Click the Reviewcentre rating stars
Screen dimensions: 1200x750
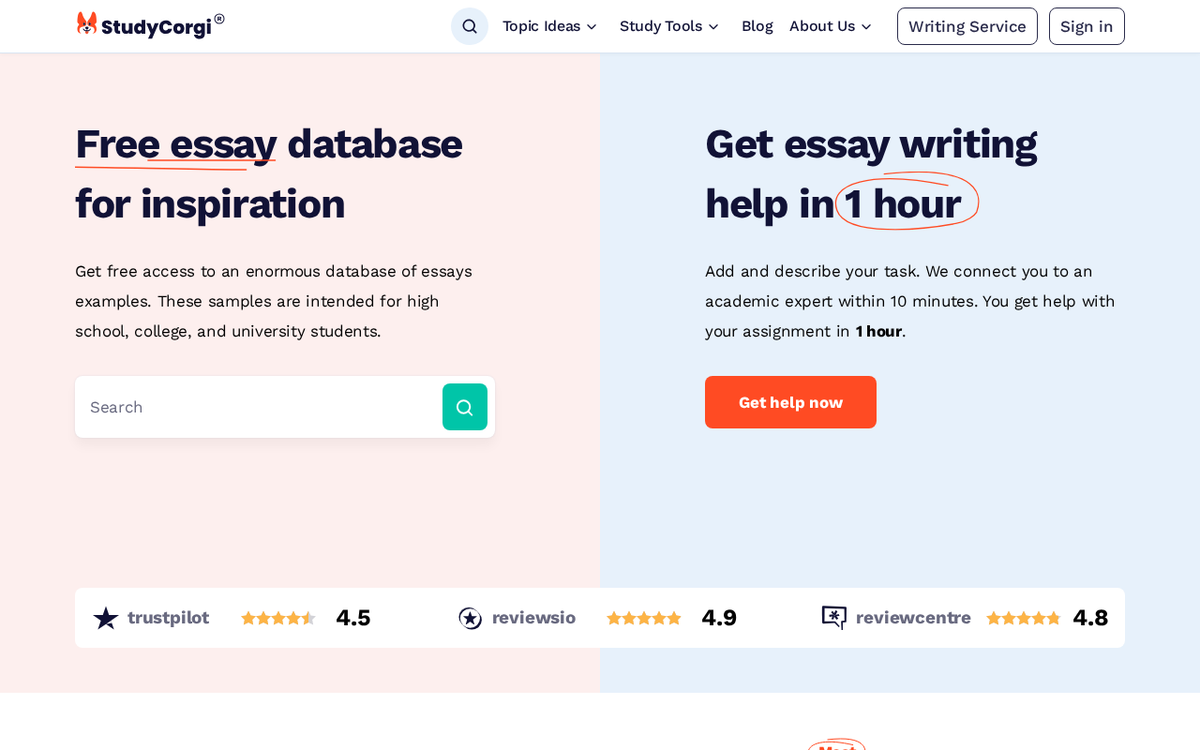coord(1023,618)
